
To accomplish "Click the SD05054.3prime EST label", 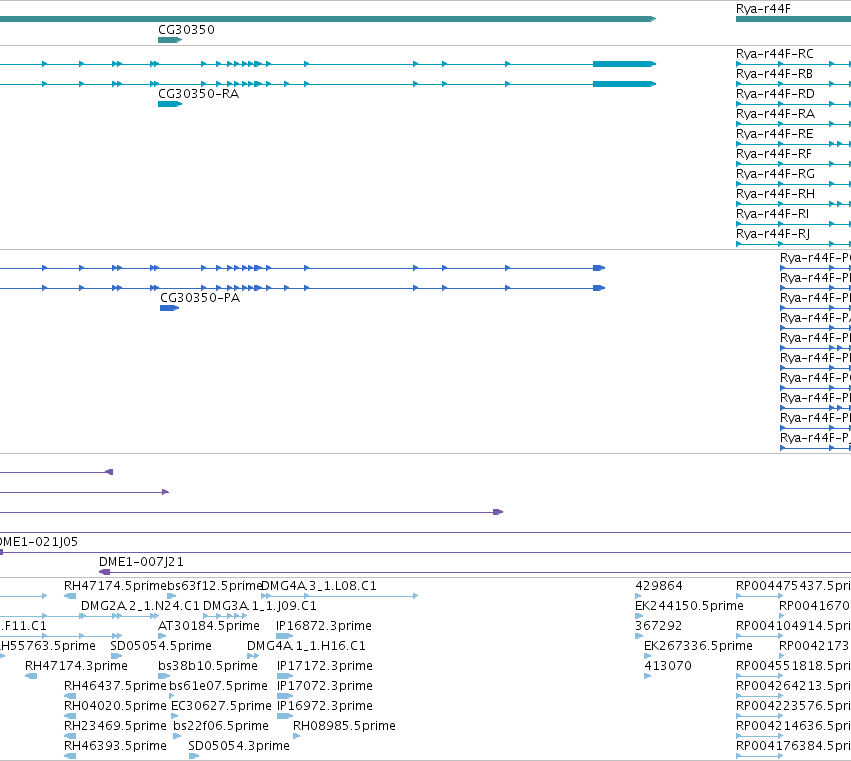I will click(239, 746).
